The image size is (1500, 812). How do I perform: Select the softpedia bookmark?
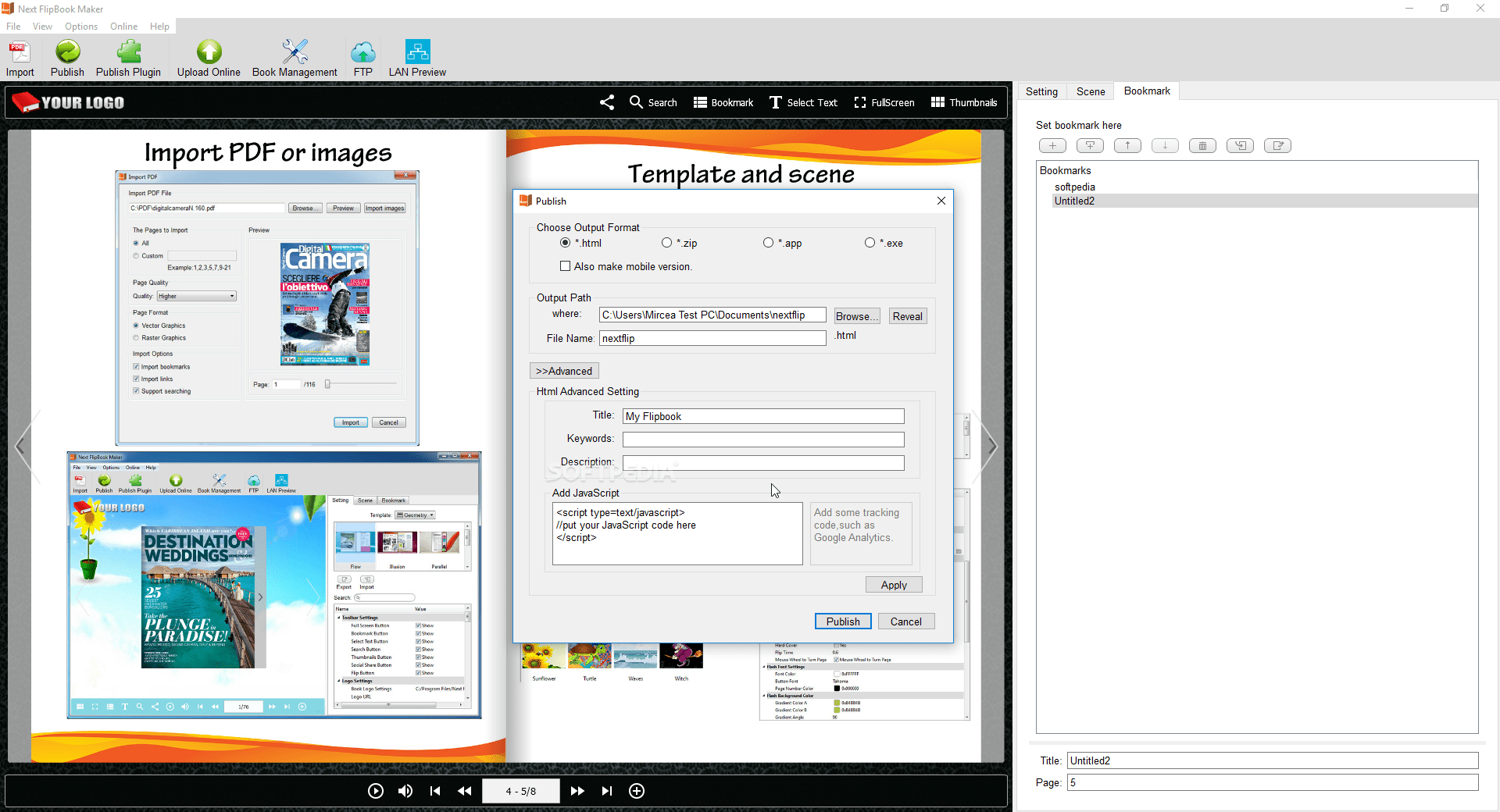click(1075, 187)
